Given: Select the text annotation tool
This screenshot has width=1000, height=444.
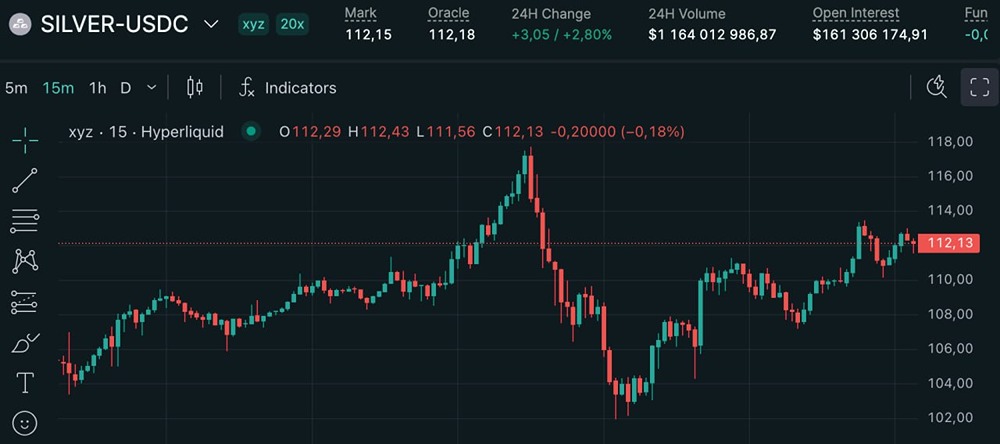Looking at the screenshot, I should [25, 383].
